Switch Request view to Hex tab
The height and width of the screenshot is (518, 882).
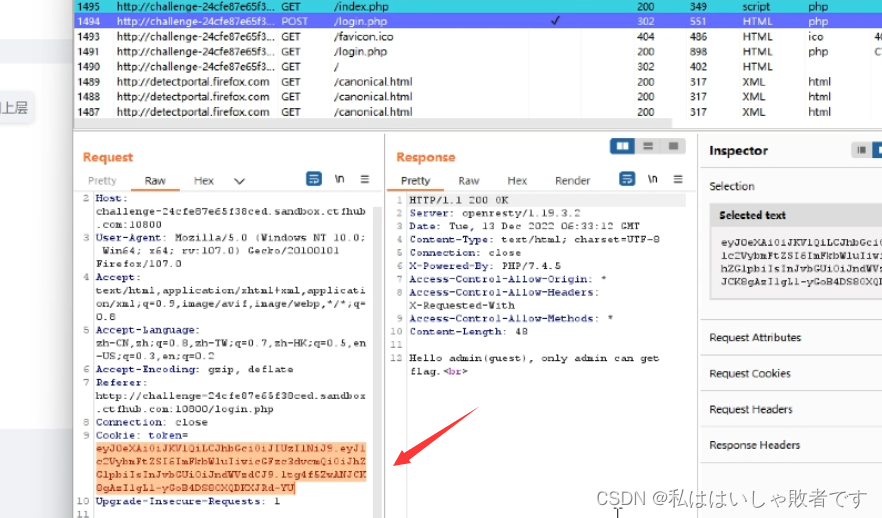[204, 181]
